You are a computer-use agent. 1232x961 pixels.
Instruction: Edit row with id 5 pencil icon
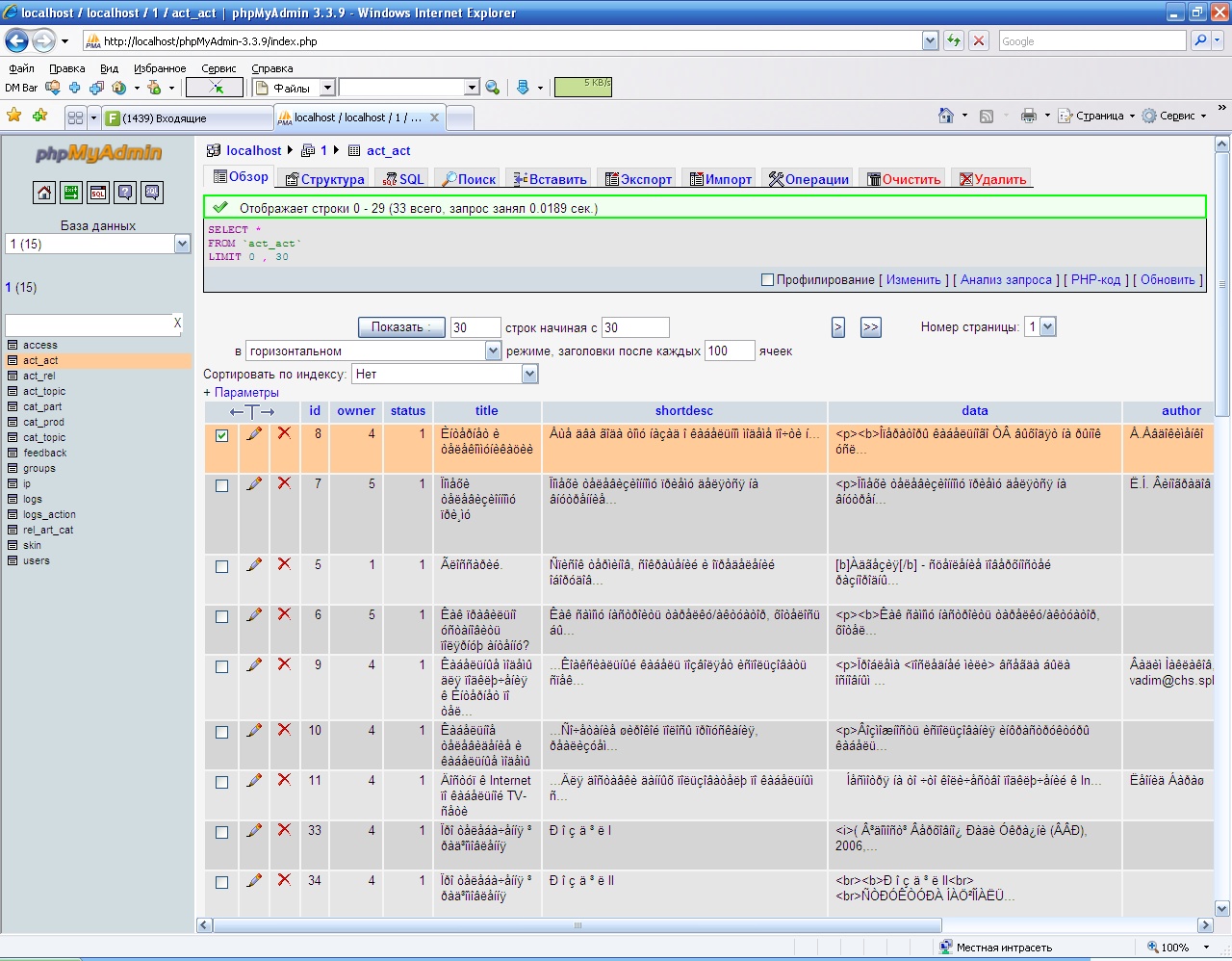pos(254,565)
